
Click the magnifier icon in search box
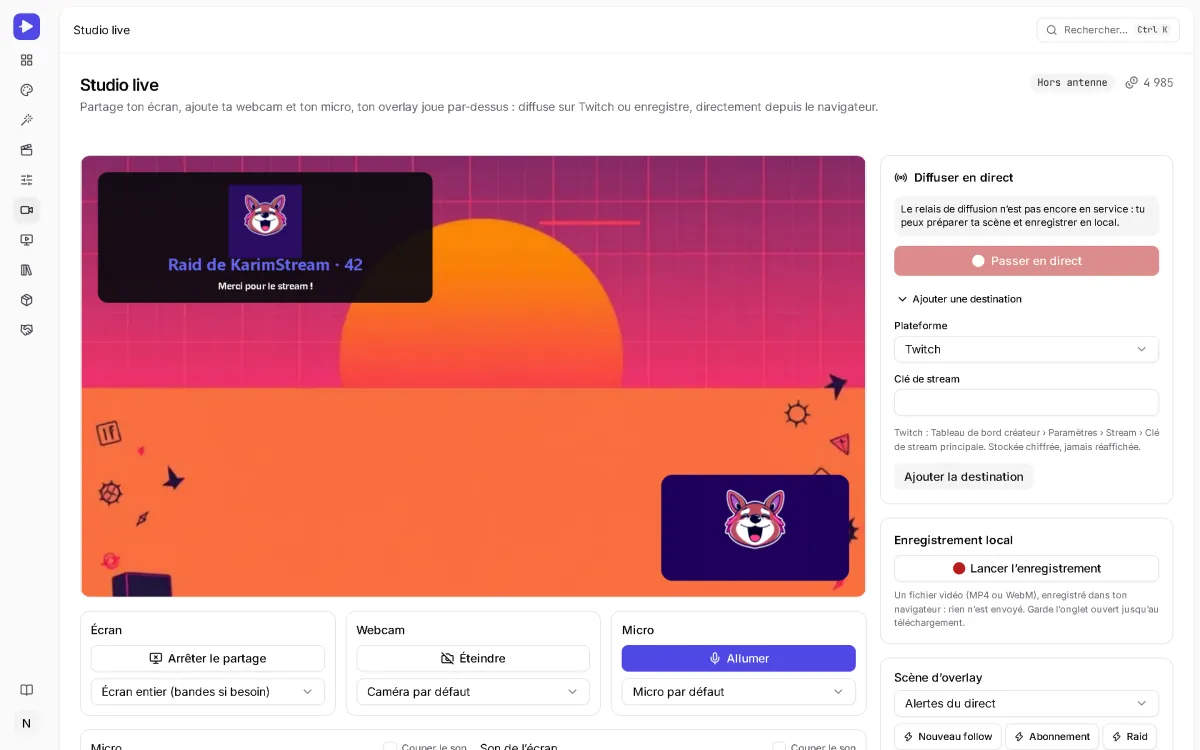[x=1052, y=30]
